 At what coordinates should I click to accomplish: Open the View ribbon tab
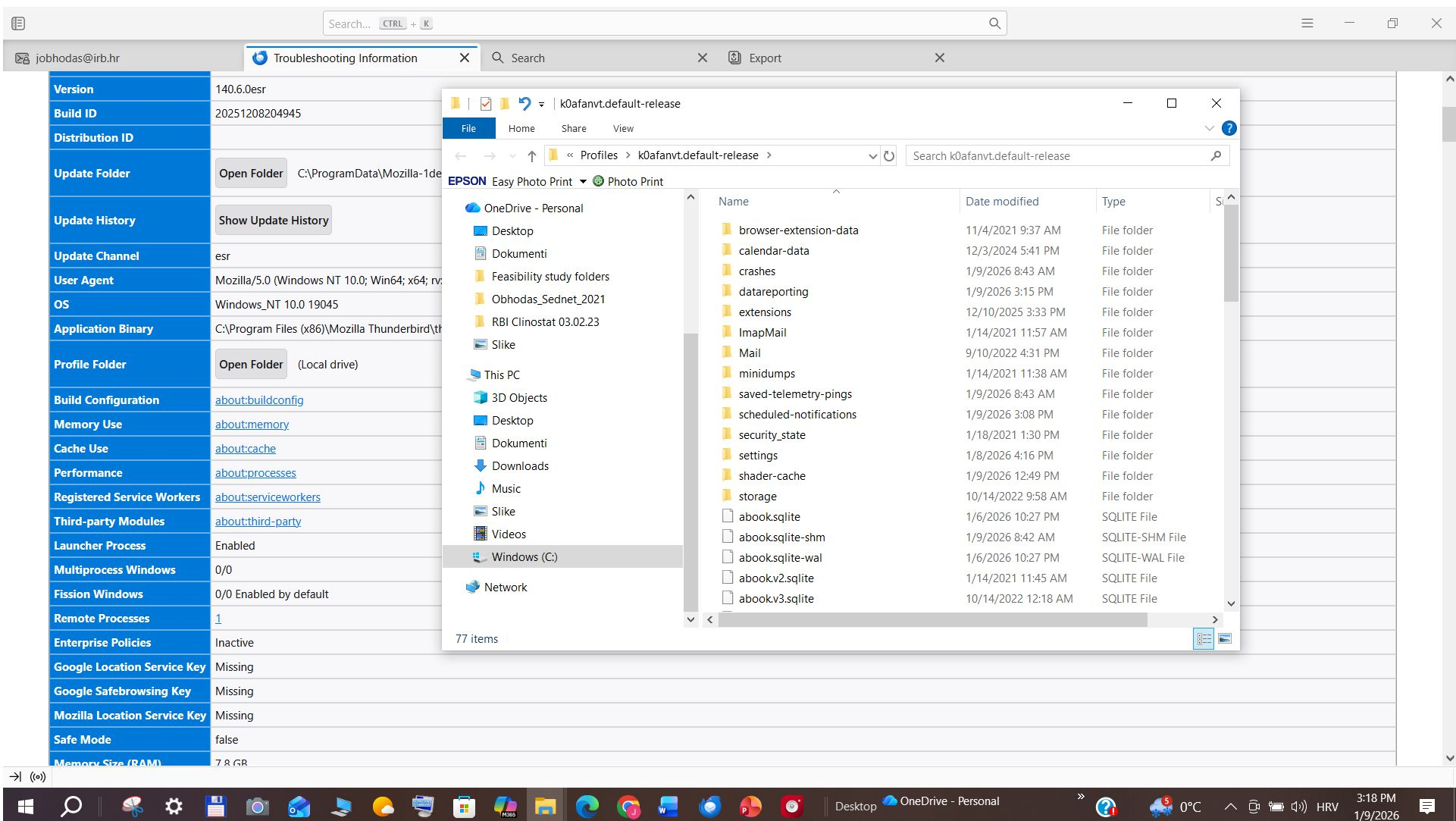coord(623,128)
